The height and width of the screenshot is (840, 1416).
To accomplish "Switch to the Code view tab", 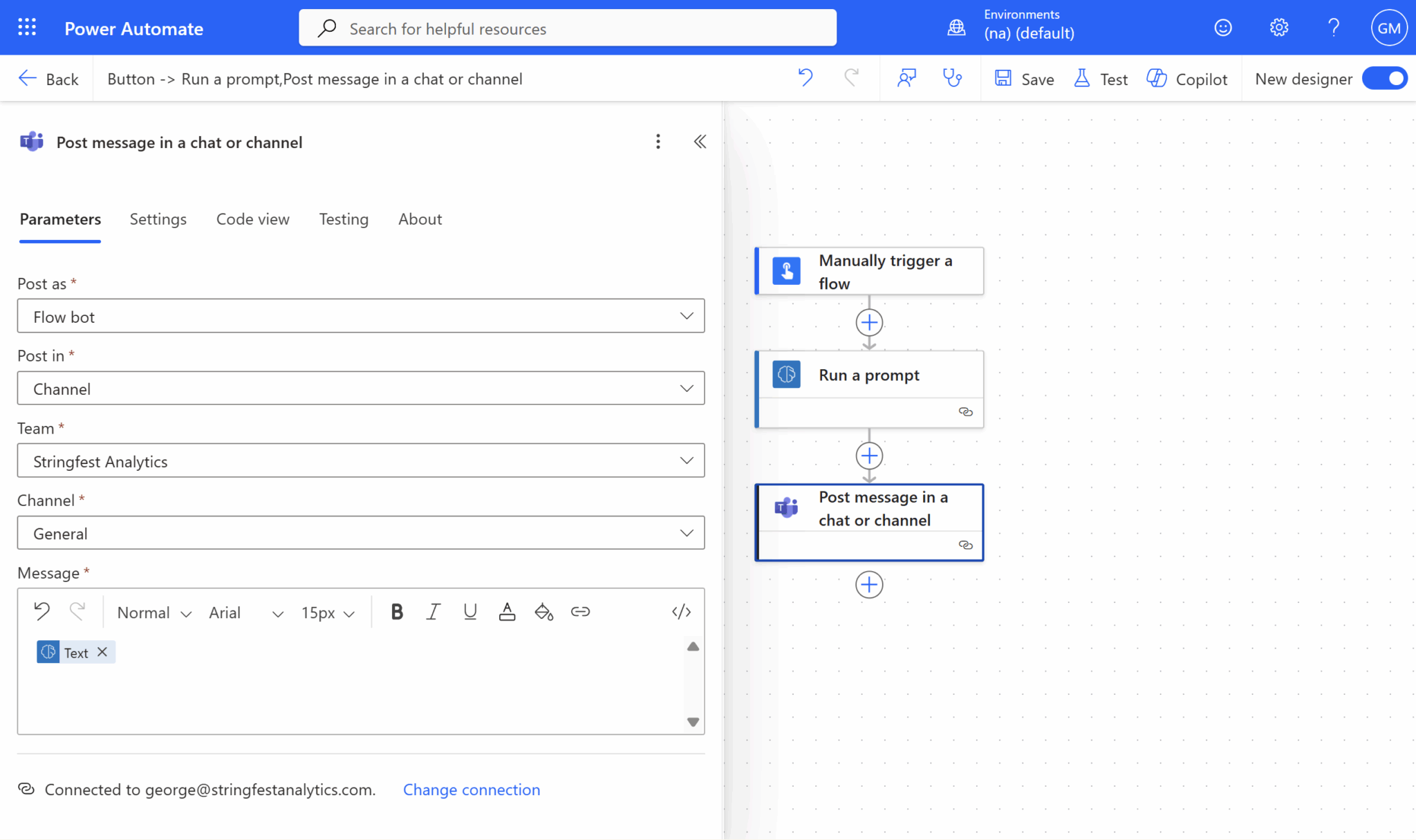I will pos(252,219).
